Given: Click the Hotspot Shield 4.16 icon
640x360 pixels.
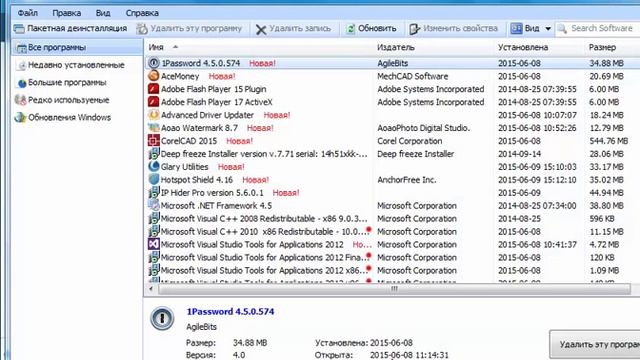Looking at the screenshot, I should [x=153, y=180].
